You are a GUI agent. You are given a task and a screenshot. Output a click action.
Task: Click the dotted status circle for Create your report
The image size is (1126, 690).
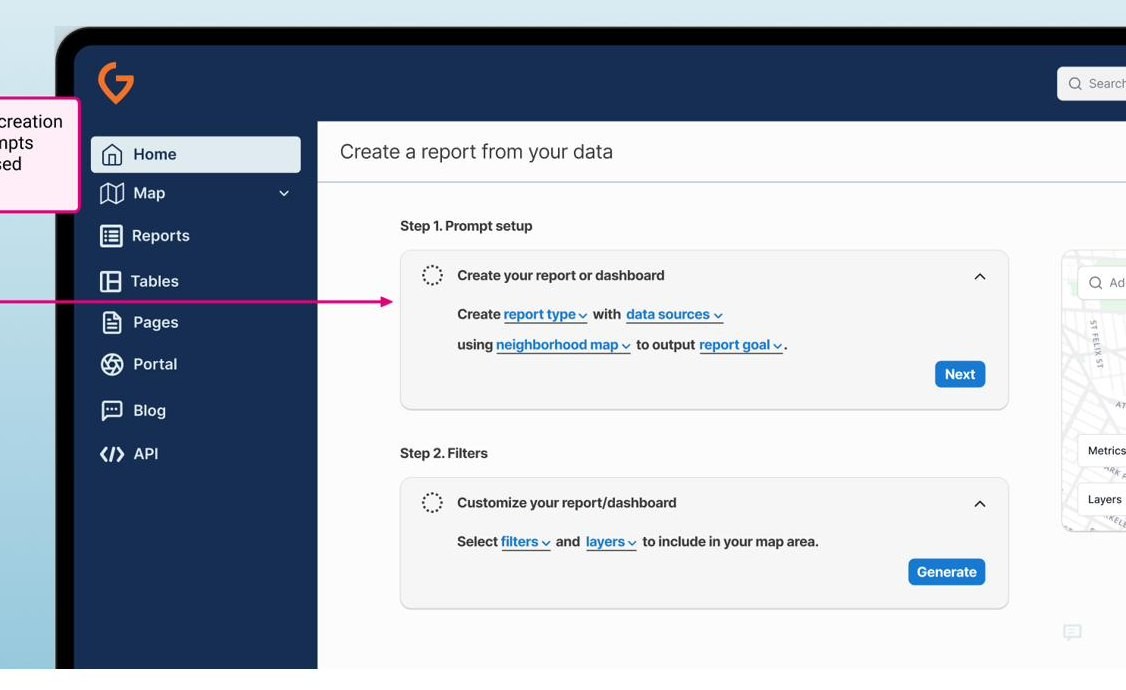point(432,275)
